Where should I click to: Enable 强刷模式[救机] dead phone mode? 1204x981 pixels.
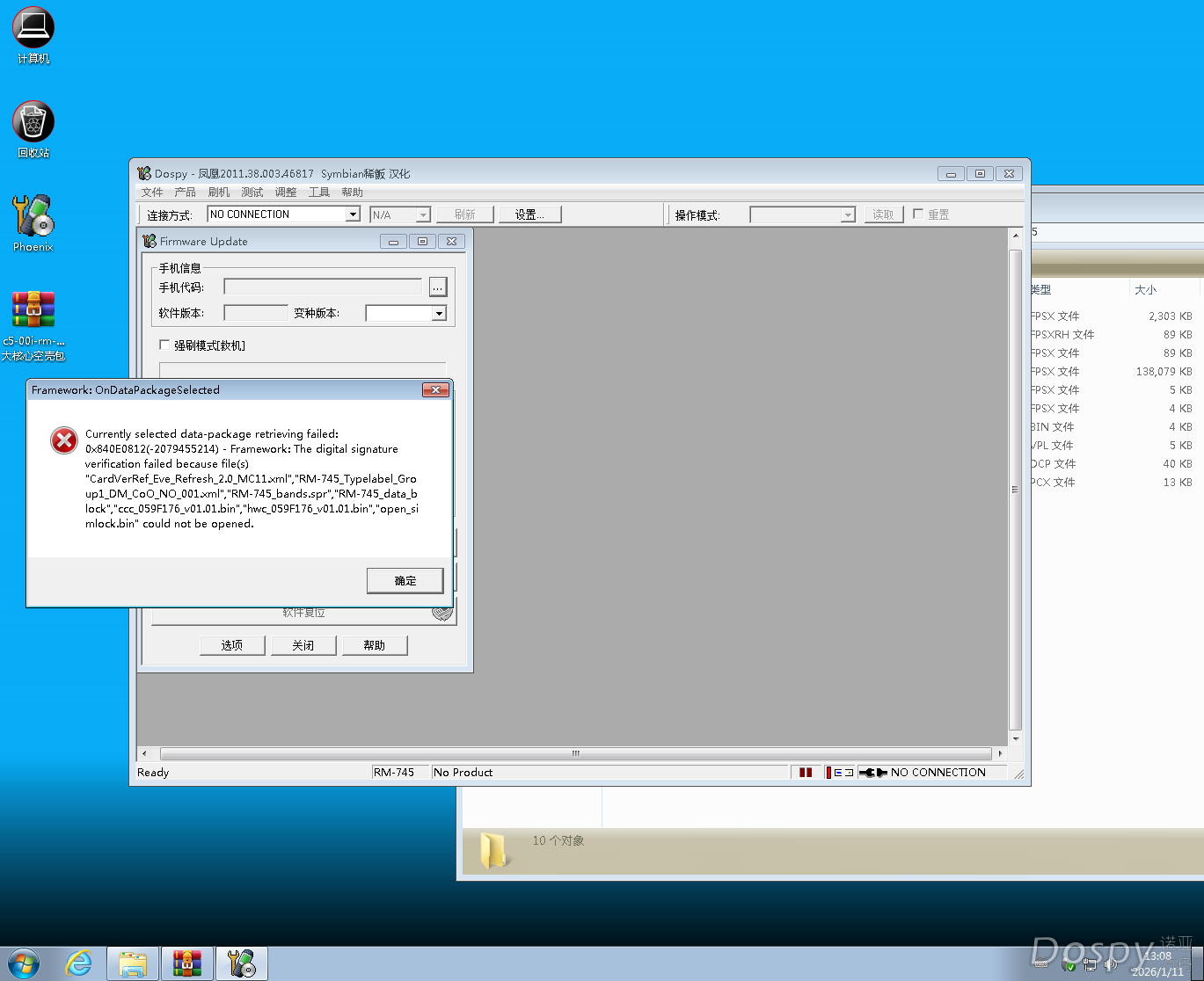tap(164, 345)
